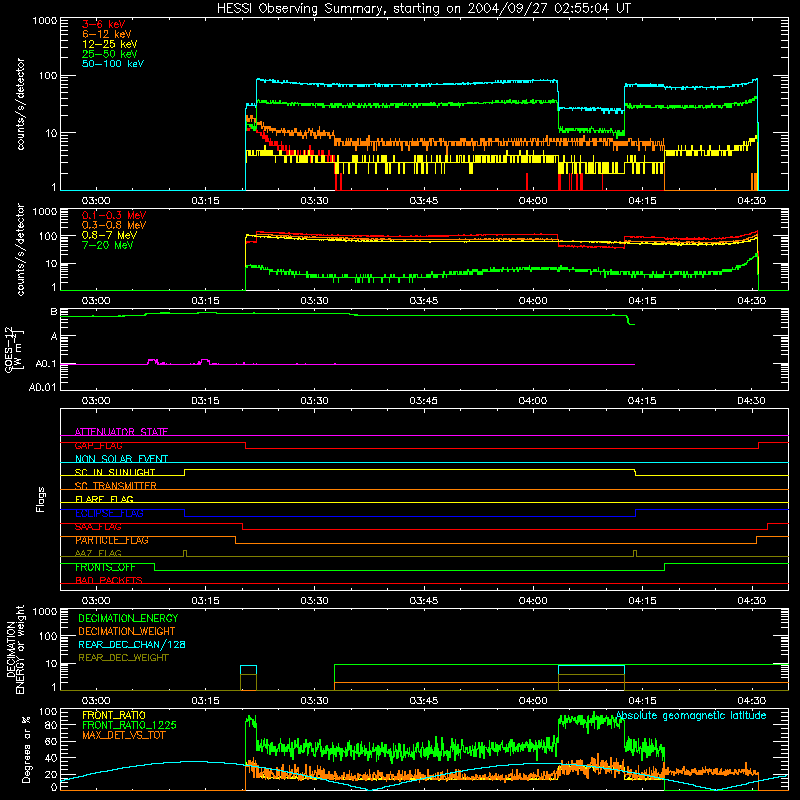Click the 04:30 tick under Flags panel

coord(752,601)
